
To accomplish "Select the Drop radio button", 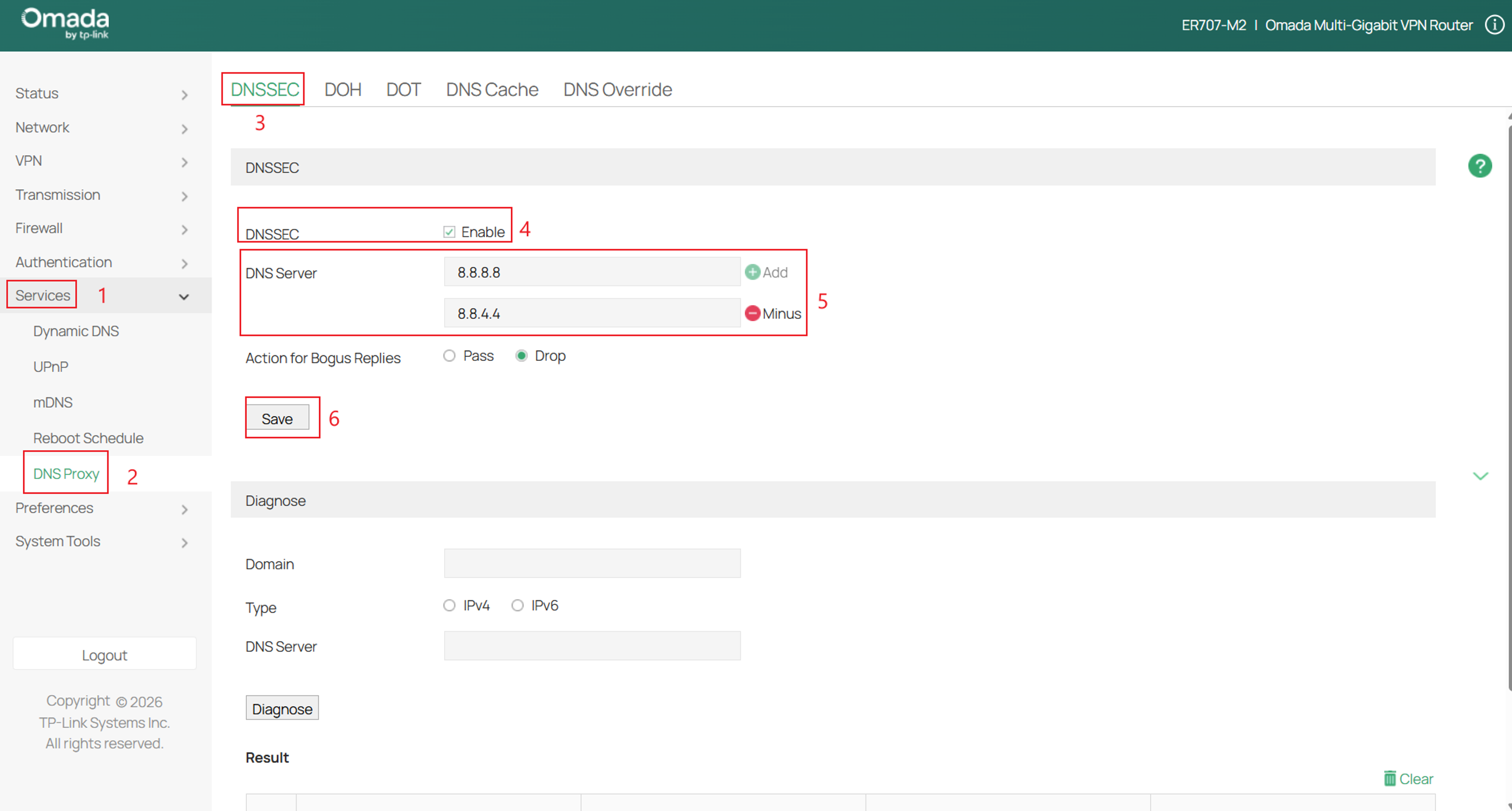I will pyautogui.click(x=520, y=356).
